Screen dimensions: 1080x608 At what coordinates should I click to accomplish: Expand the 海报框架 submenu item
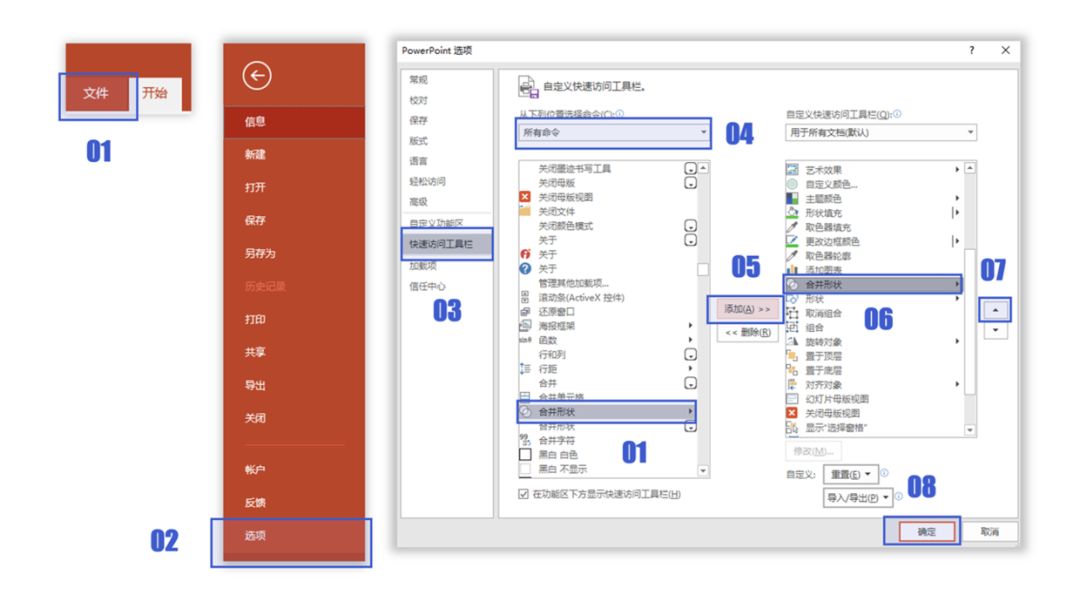[x=690, y=326]
